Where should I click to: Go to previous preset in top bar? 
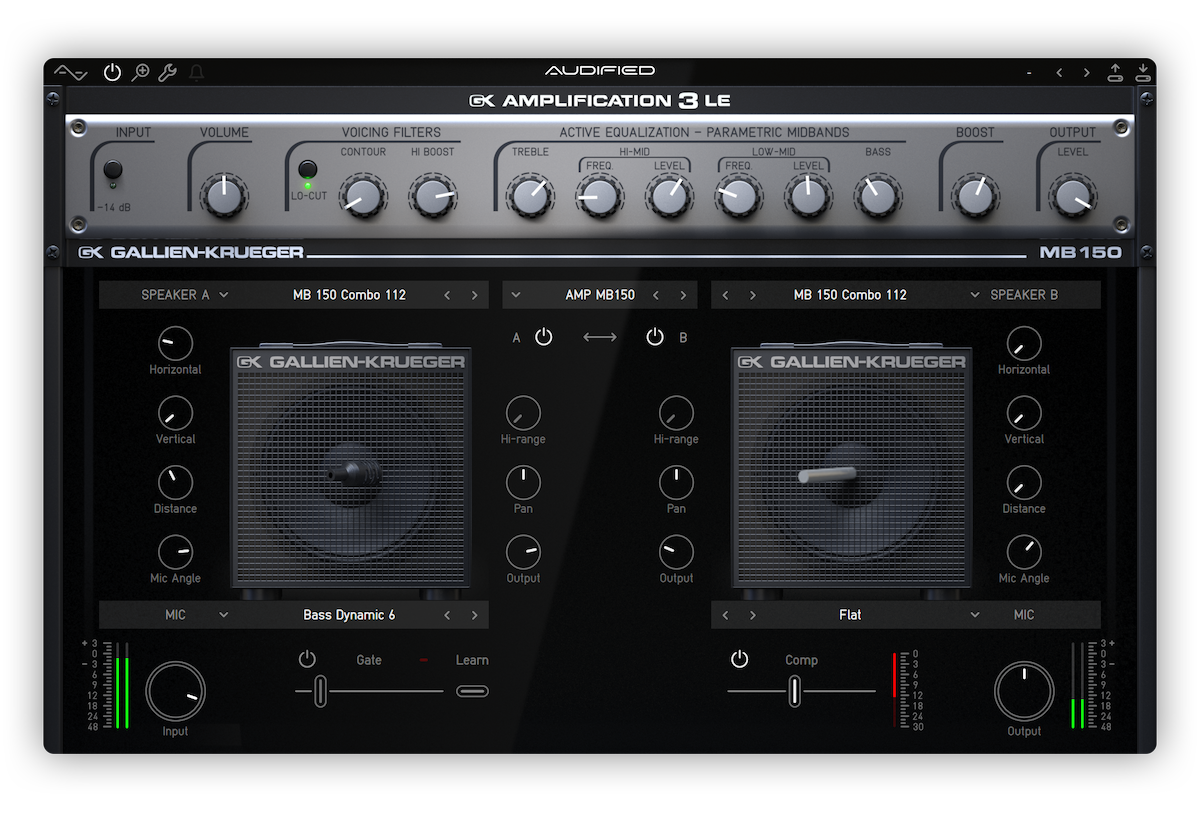pyautogui.click(x=1059, y=72)
